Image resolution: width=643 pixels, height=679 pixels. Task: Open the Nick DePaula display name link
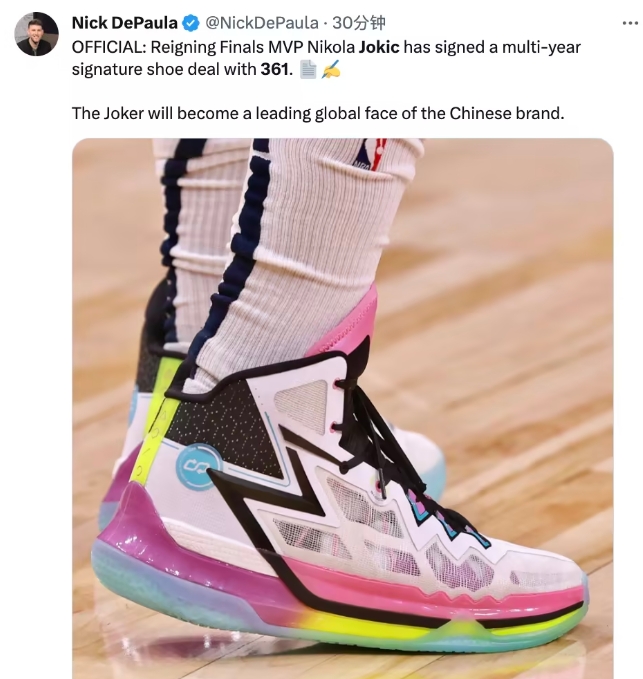(x=124, y=23)
